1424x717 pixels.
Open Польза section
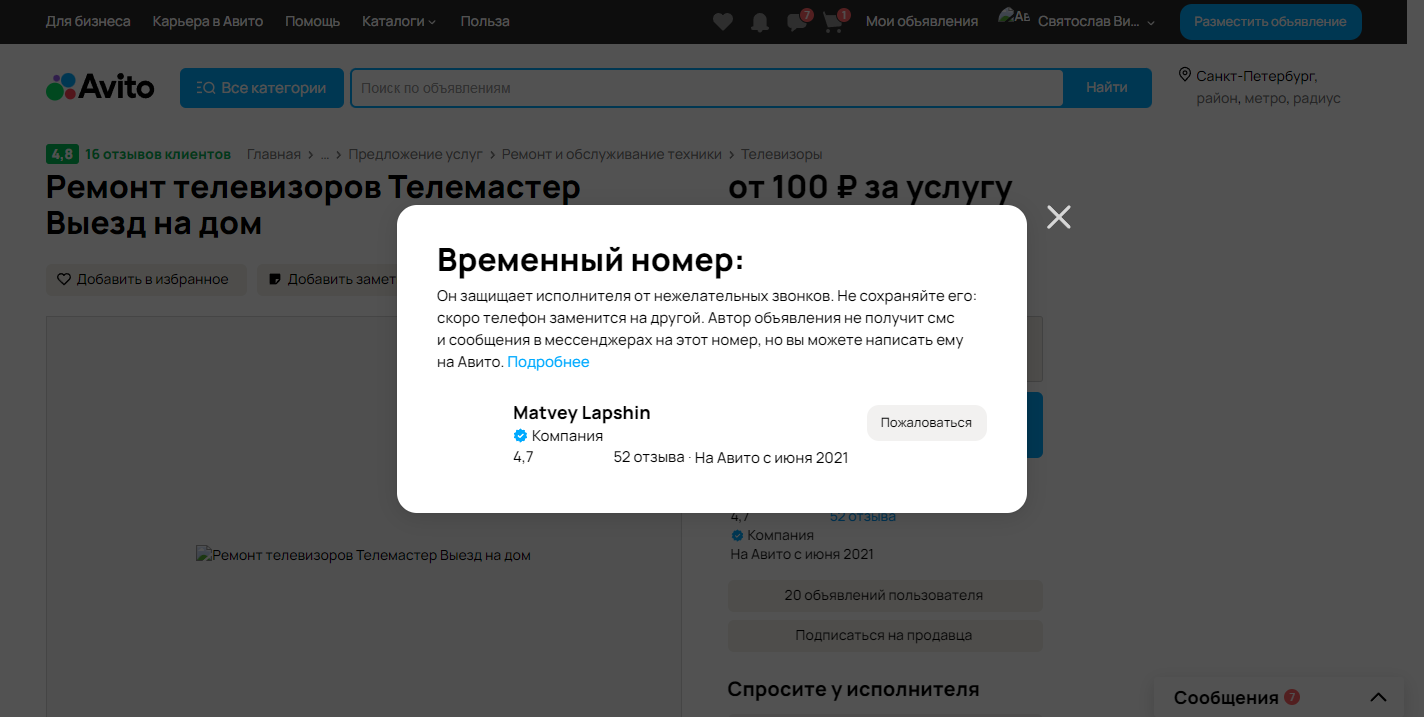point(485,21)
